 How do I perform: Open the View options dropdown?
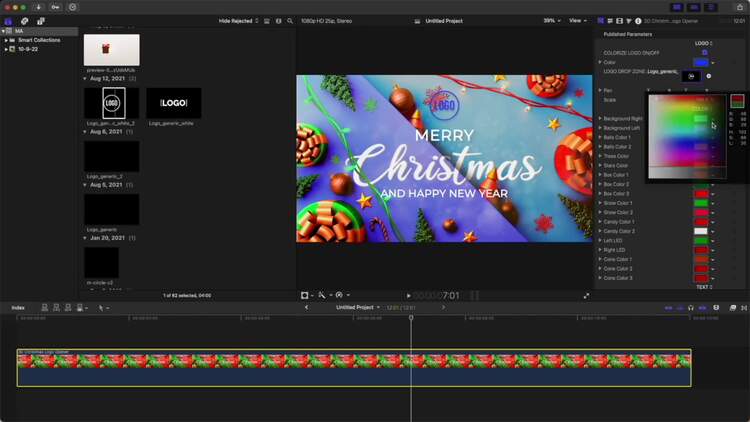pos(577,21)
